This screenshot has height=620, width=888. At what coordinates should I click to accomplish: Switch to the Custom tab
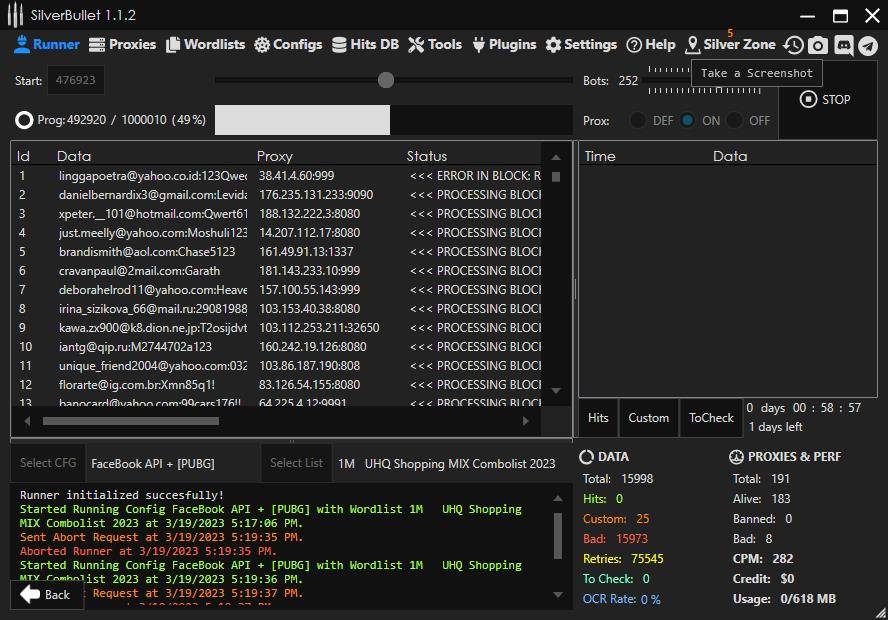click(648, 418)
